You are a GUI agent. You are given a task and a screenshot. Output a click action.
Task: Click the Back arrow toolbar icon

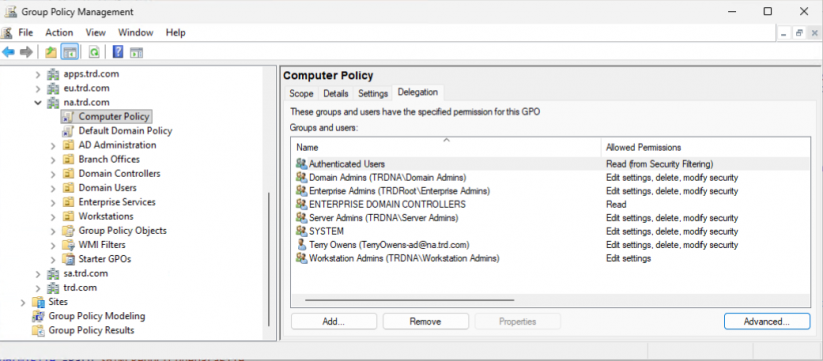click(x=8, y=52)
